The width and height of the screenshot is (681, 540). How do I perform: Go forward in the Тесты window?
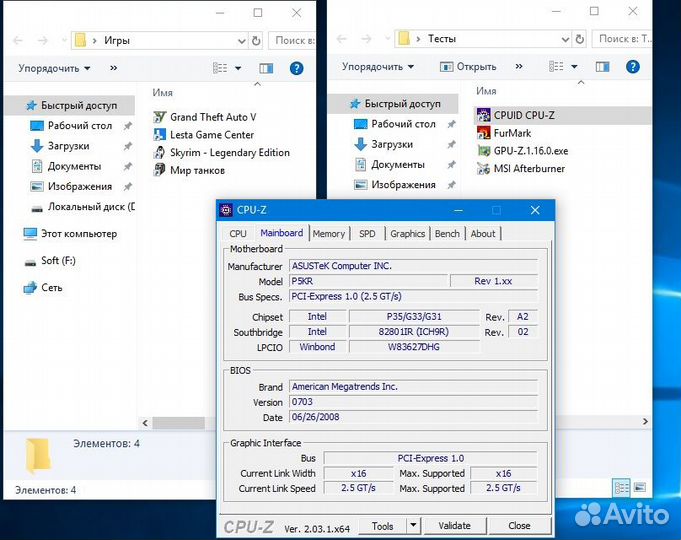(366, 39)
